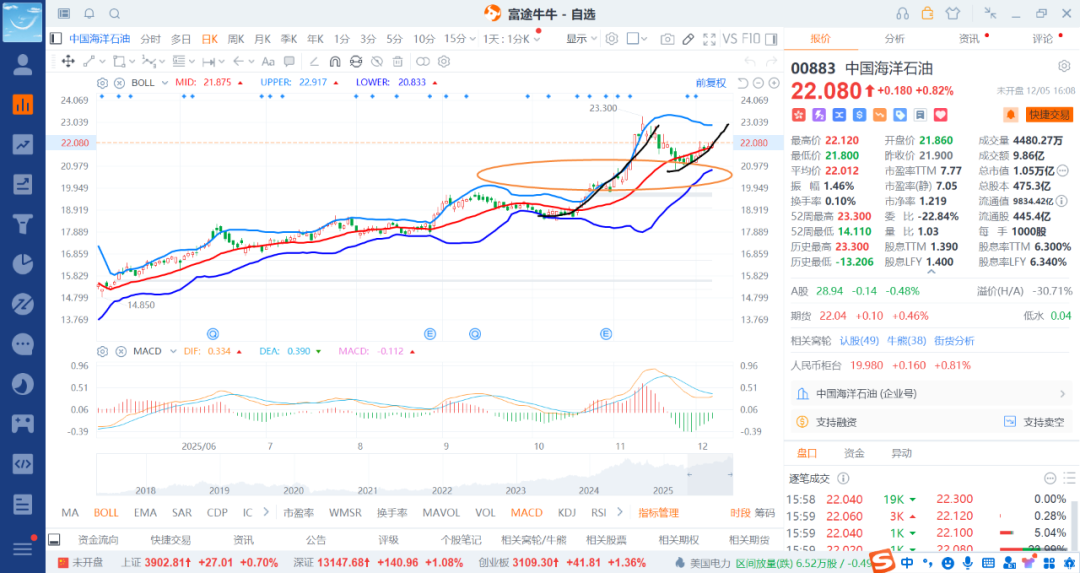Screen dimensions: 1080x573
Task: Expand more indicators chevron after IC
Action: click(x=266, y=512)
